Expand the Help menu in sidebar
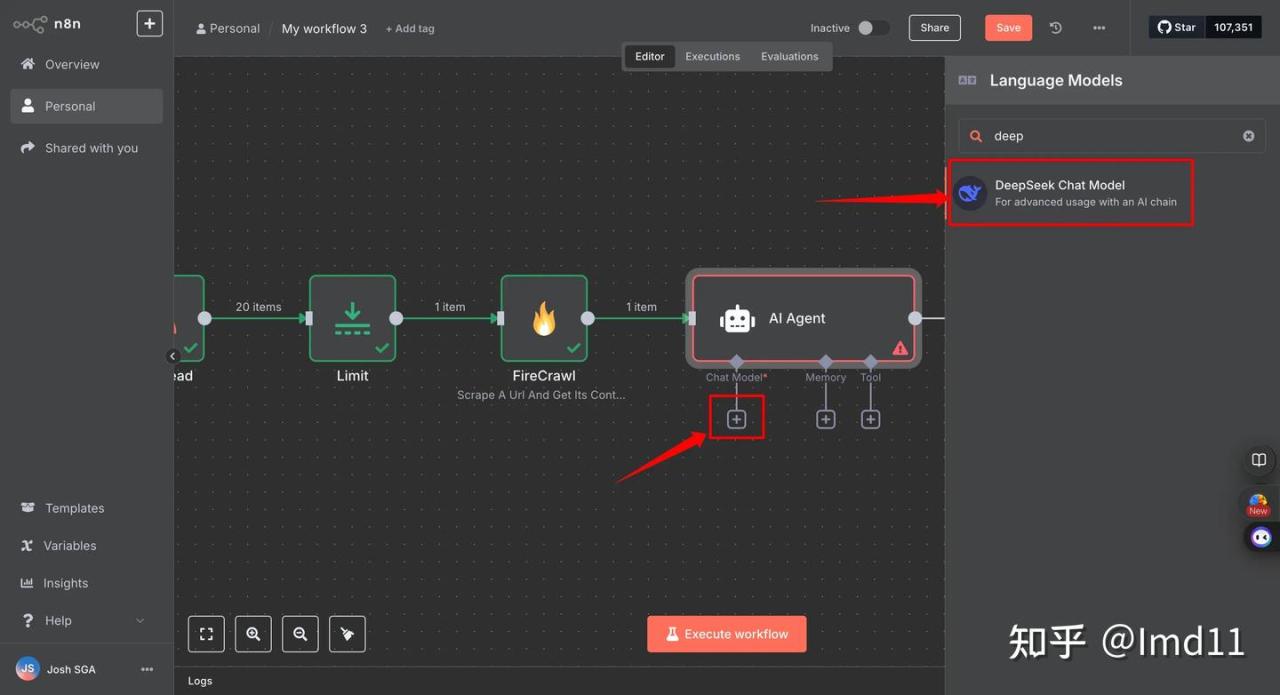The height and width of the screenshot is (695, 1280). click(139, 621)
